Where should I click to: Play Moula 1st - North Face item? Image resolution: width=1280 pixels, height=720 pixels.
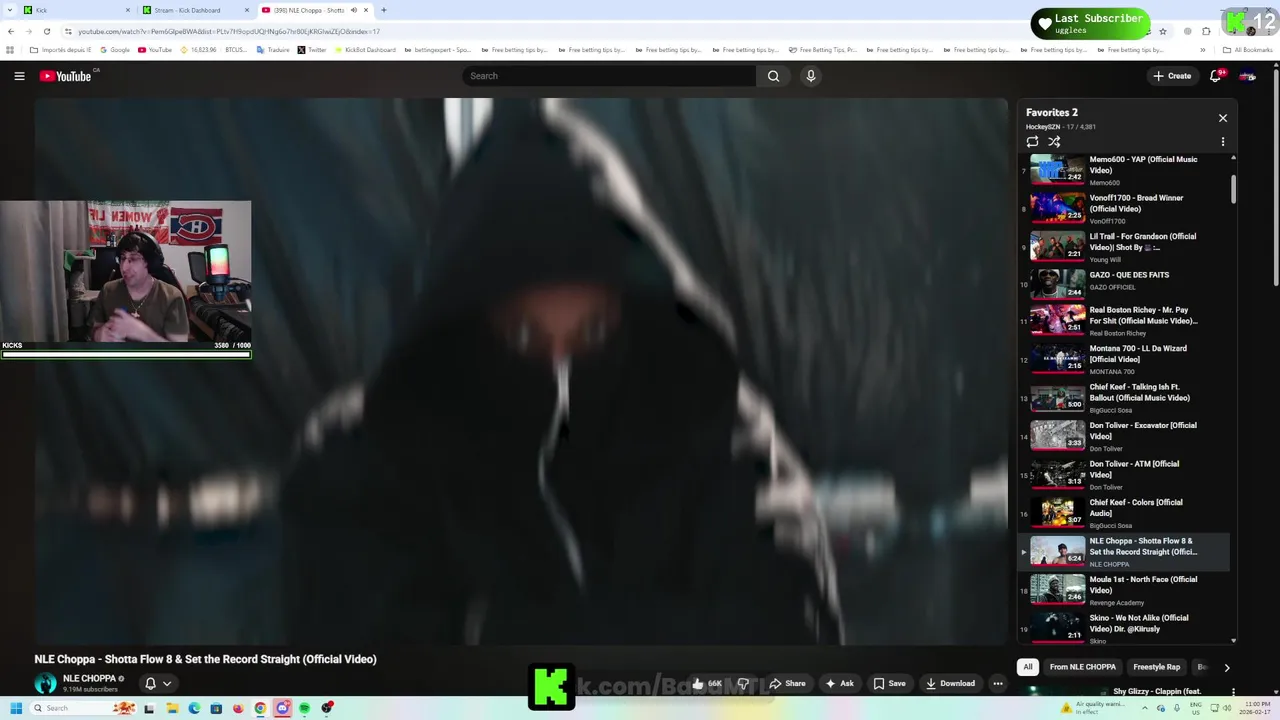1125,590
